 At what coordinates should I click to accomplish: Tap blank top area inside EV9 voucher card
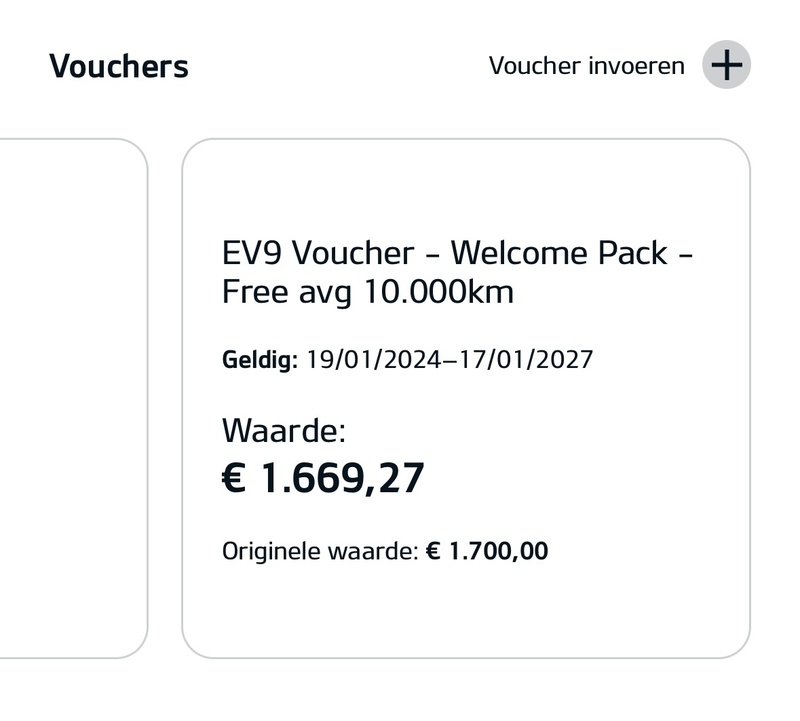[x=465, y=185]
